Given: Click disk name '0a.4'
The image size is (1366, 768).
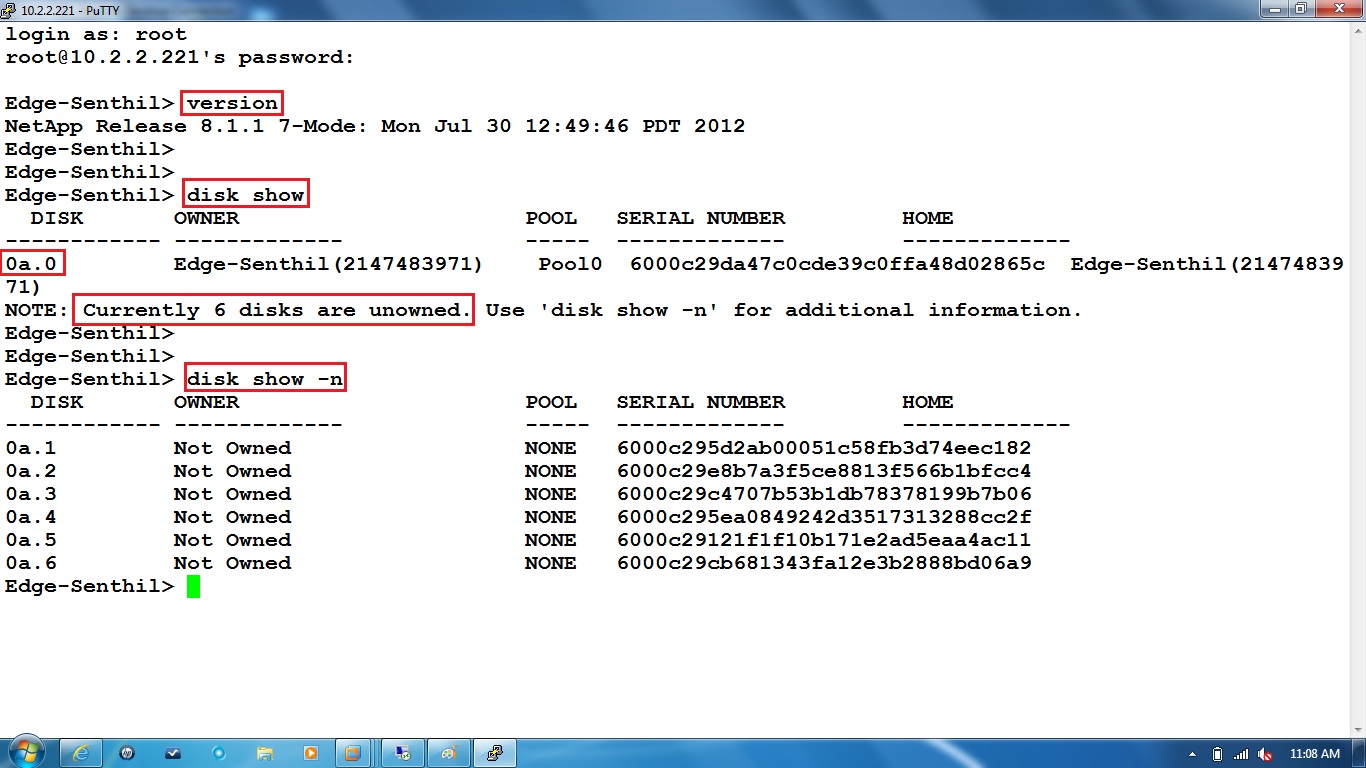Looking at the screenshot, I should click(31, 517).
